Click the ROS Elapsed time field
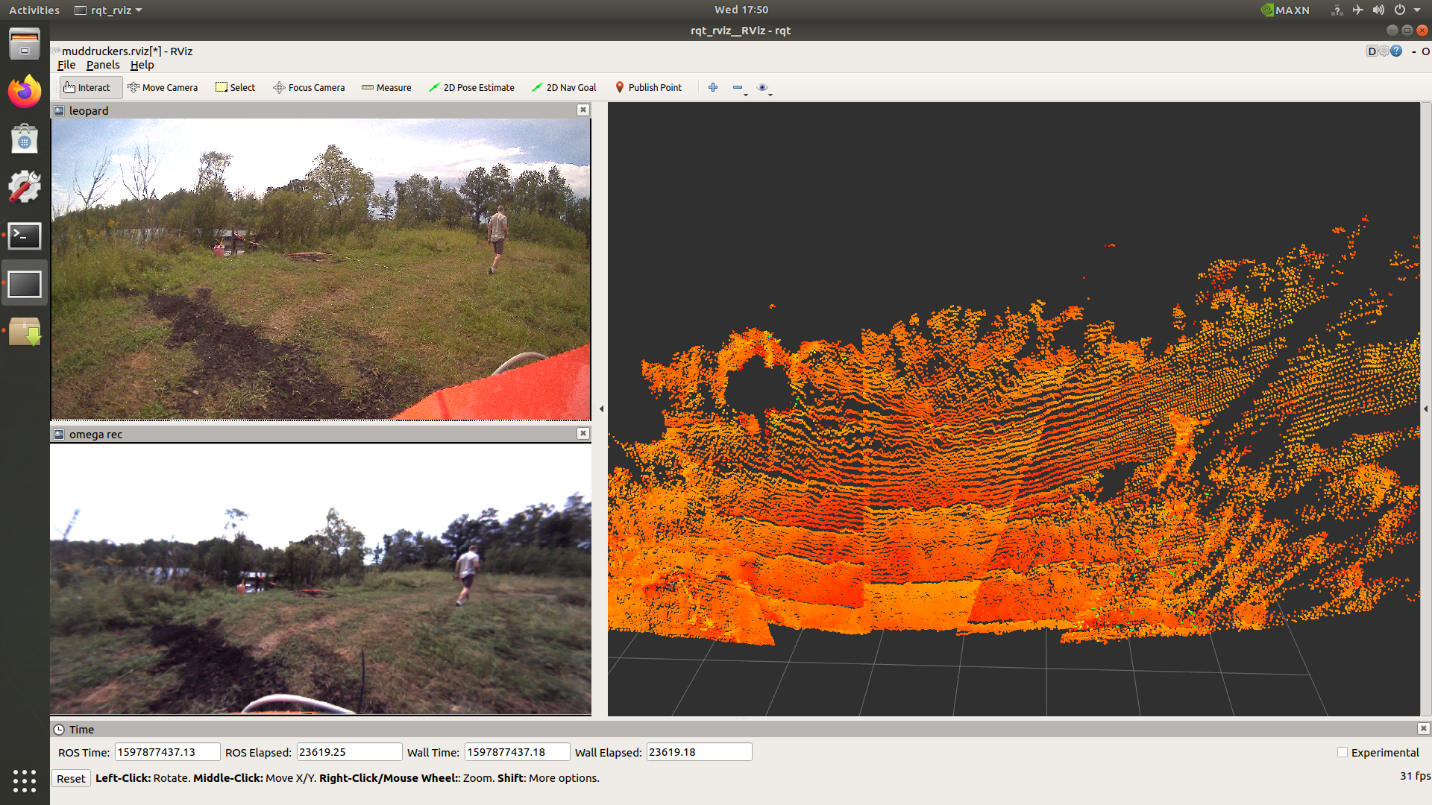This screenshot has height=805, width=1432. (x=349, y=751)
